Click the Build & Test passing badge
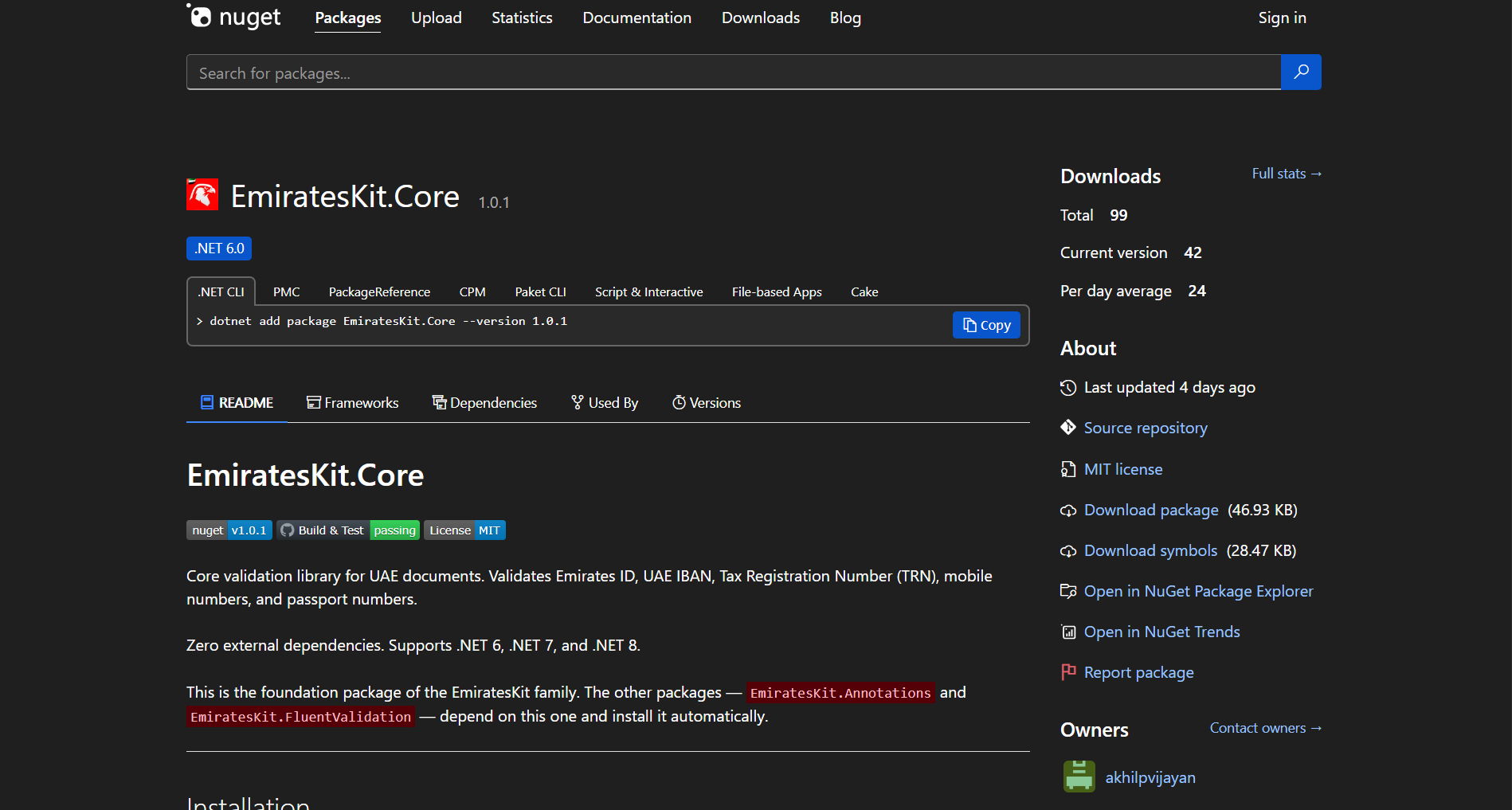The height and width of the screenshot is (810, 1512). coord(348,530)
